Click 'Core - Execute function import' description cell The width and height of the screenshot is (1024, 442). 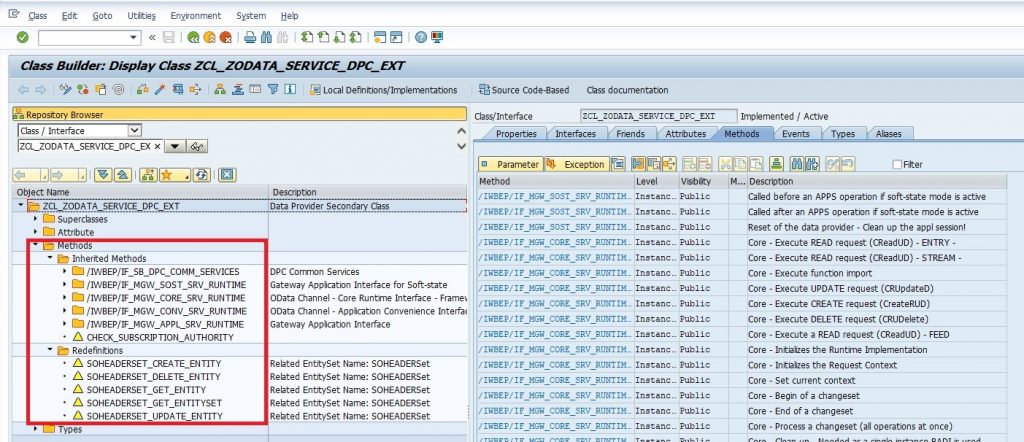point(876,273)
